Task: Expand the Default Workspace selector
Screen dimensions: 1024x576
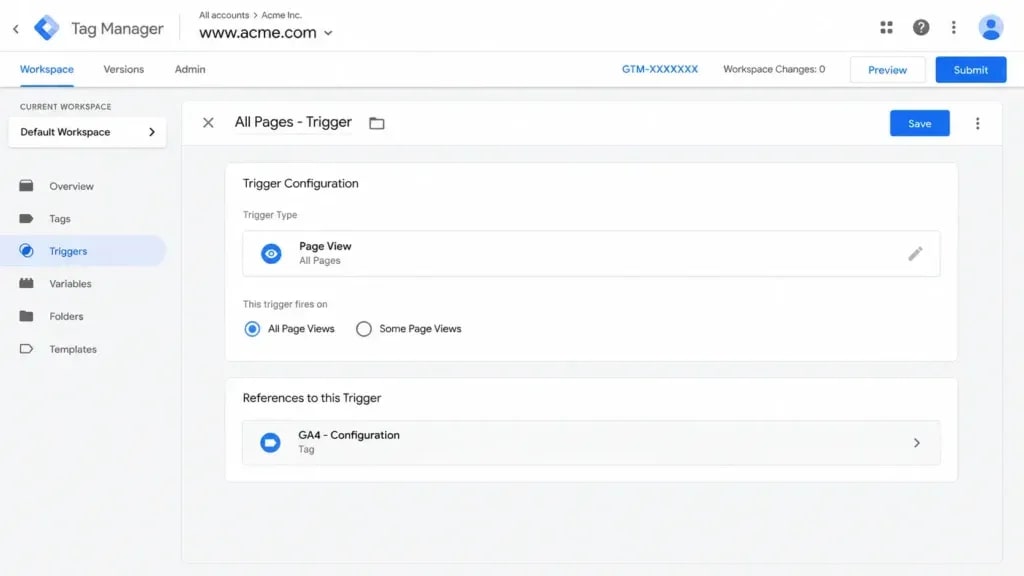Action: [x=88, y=132]
